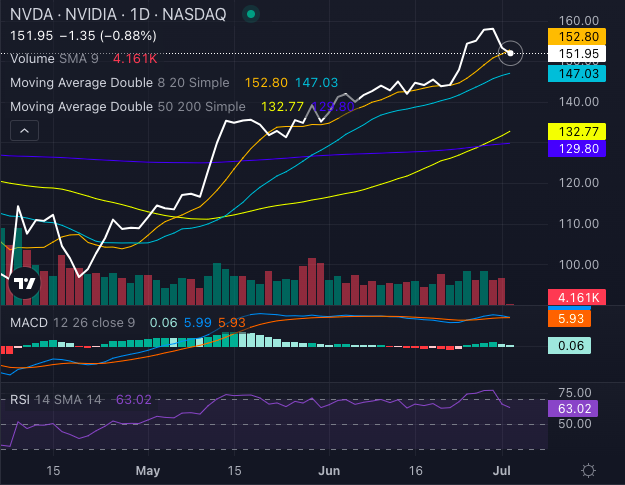Click the 75.00 RSI scale label

575,393
